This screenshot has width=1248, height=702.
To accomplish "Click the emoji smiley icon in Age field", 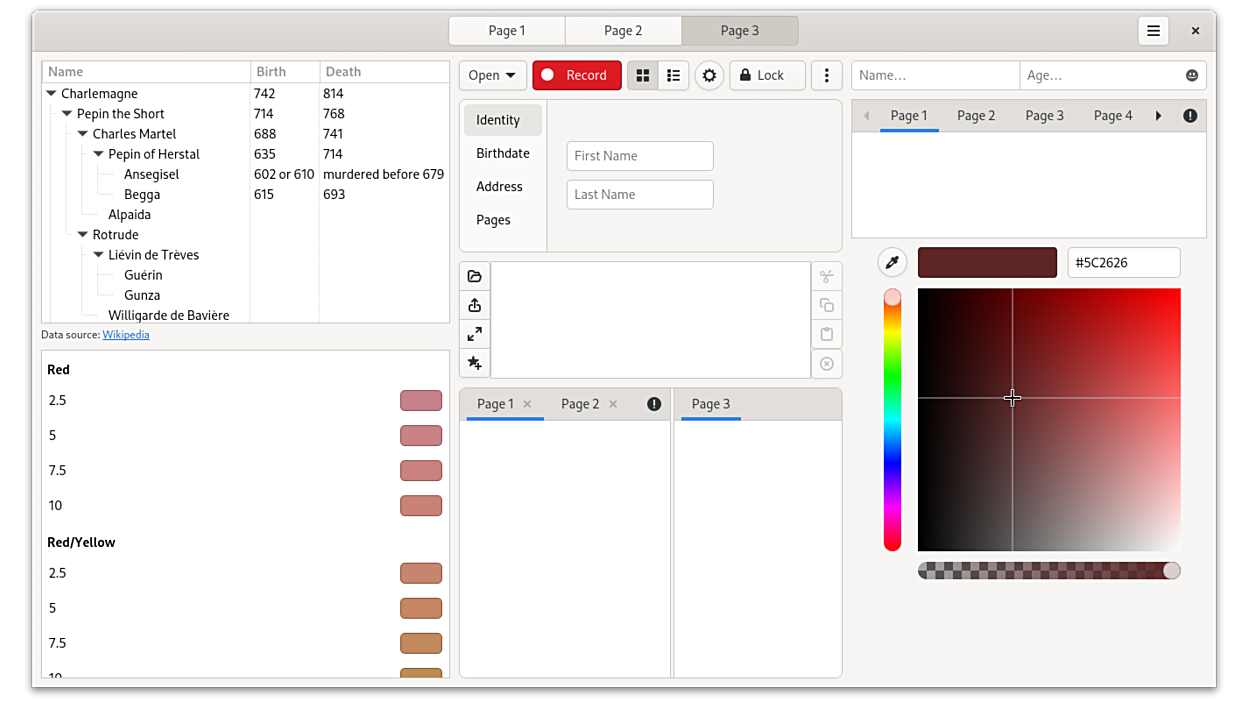I will click(1191, 75).
